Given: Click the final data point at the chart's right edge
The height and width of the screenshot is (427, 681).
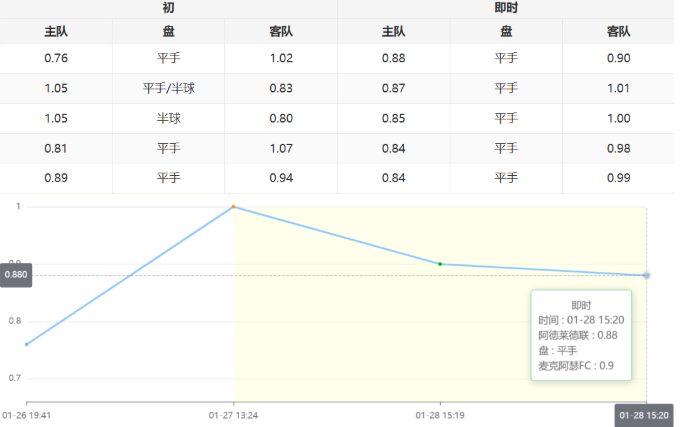Looking at the screenshot, I should click(x=646, y=275).
